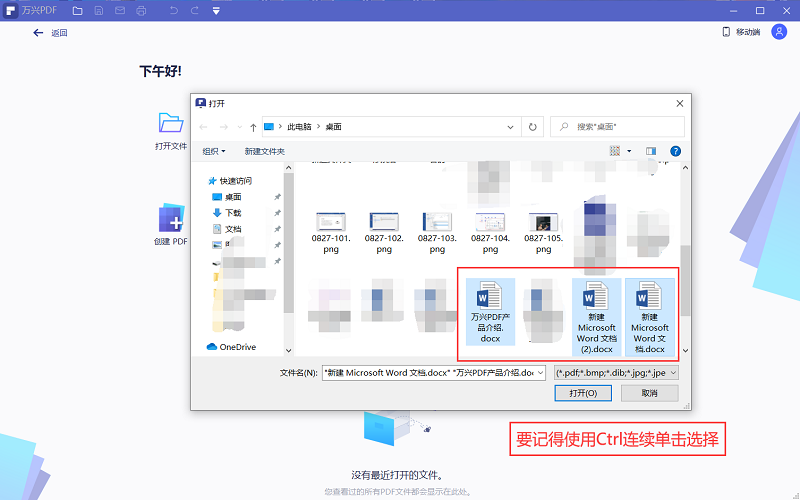Expand the 文件名 dropdown arrow

point(541,373)
